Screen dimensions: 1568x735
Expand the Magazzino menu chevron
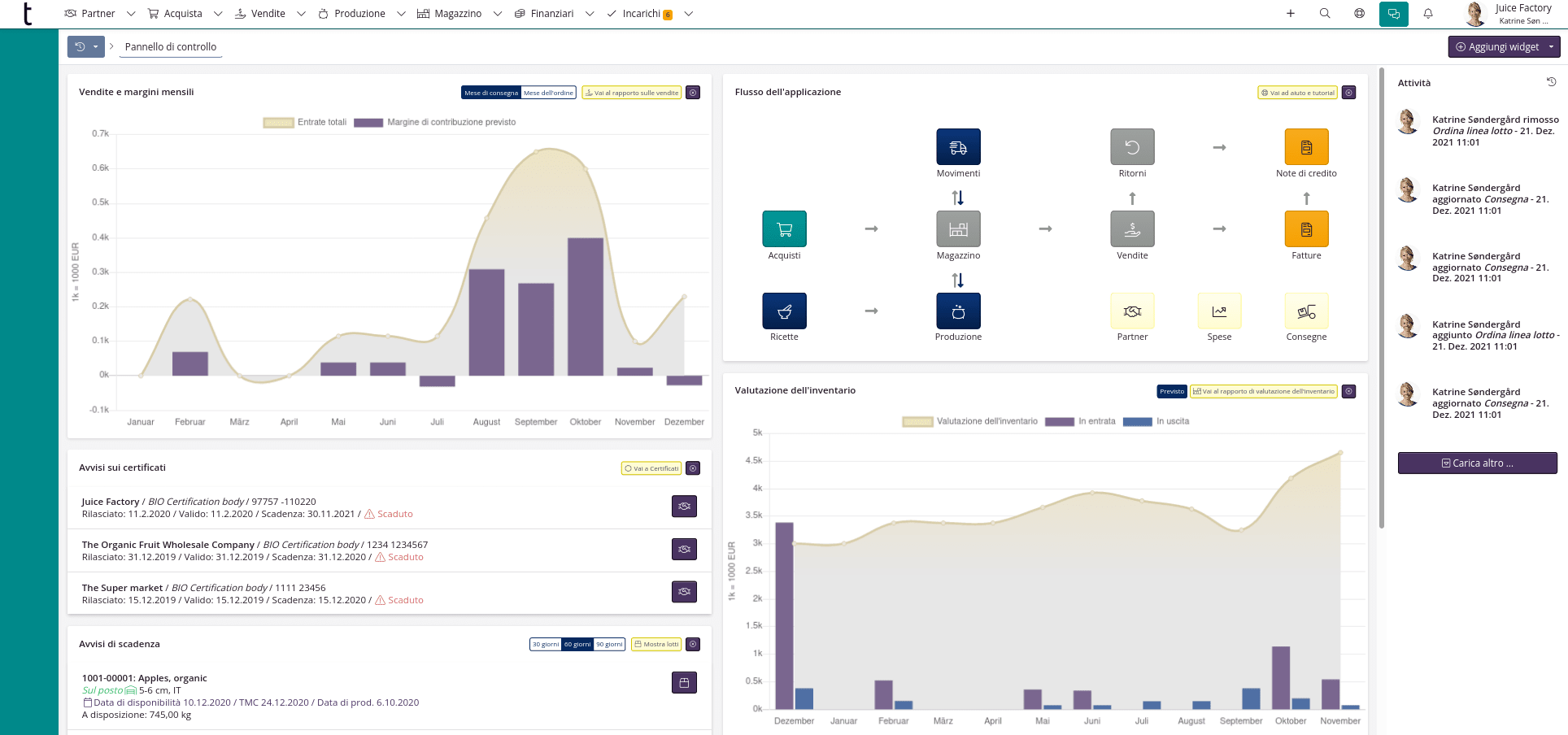click(x=498, y=14)
